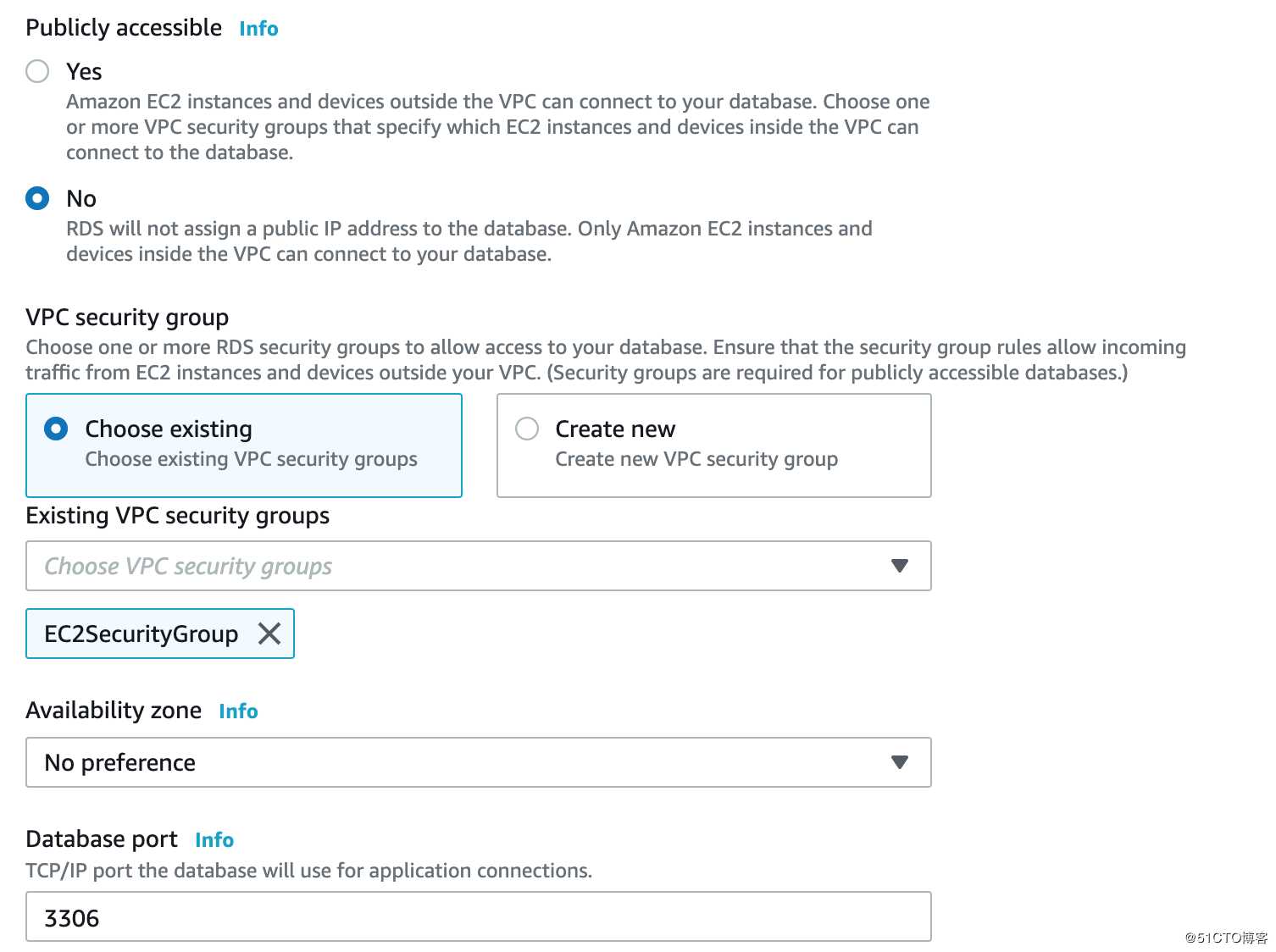Click the Yes option label text

[84, 72]
